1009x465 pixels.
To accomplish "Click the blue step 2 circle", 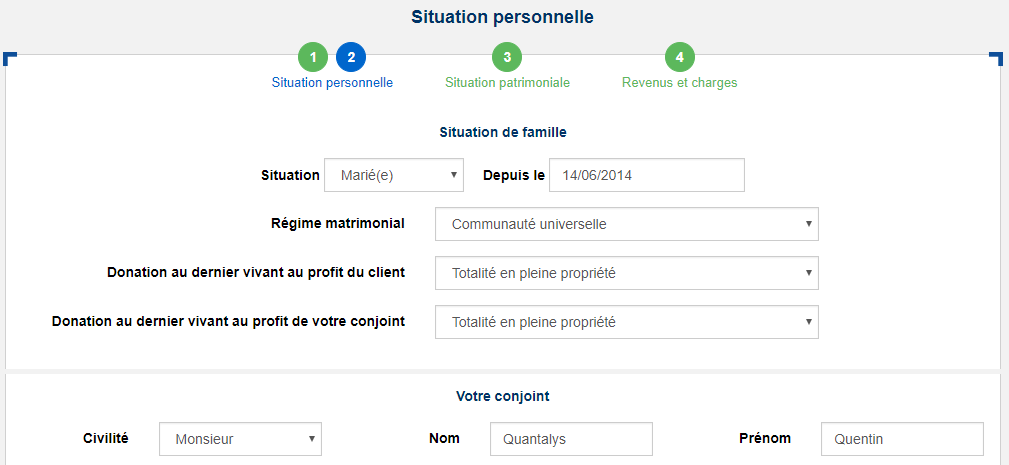I will [x=351, y=57].
